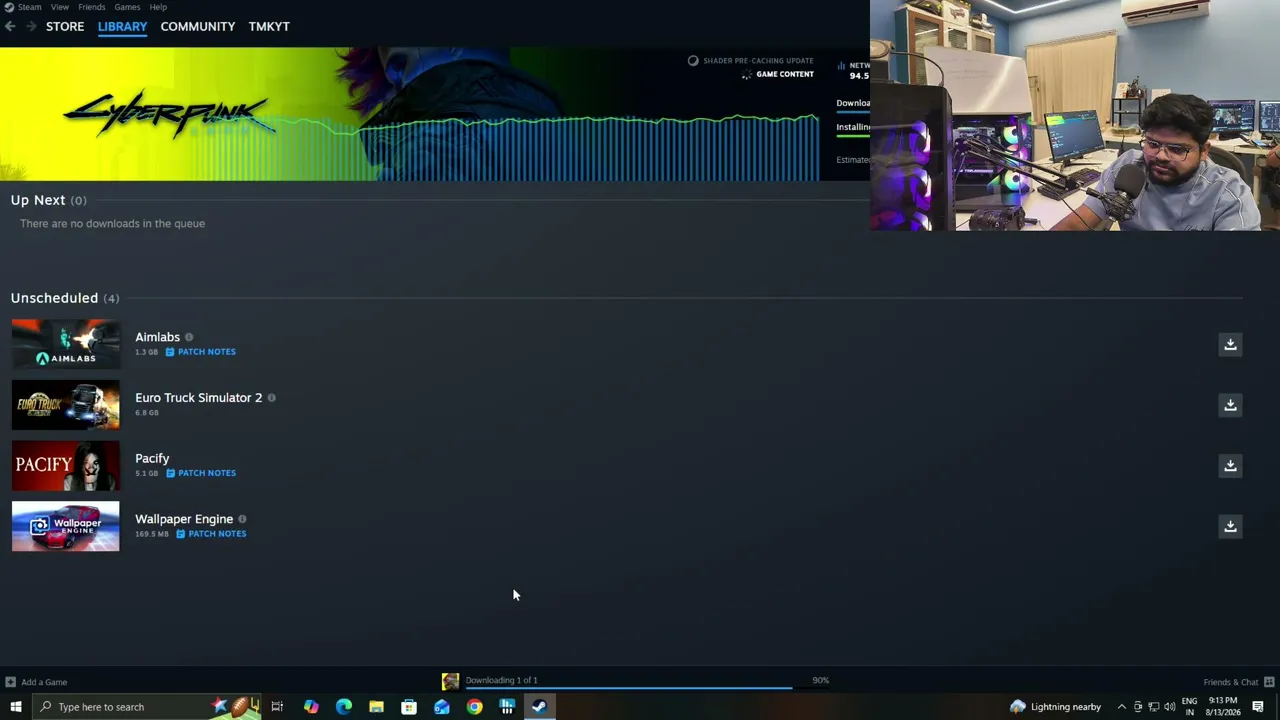The image size is (1280, 720).
Task: Open Task View on the taskbar
Action: point(277,707)
